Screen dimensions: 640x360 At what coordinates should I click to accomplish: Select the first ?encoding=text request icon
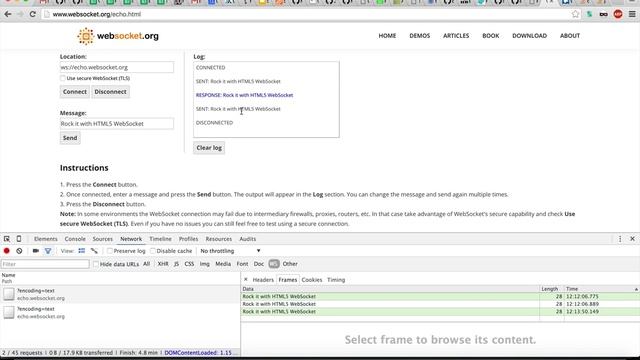coord(9,294)
